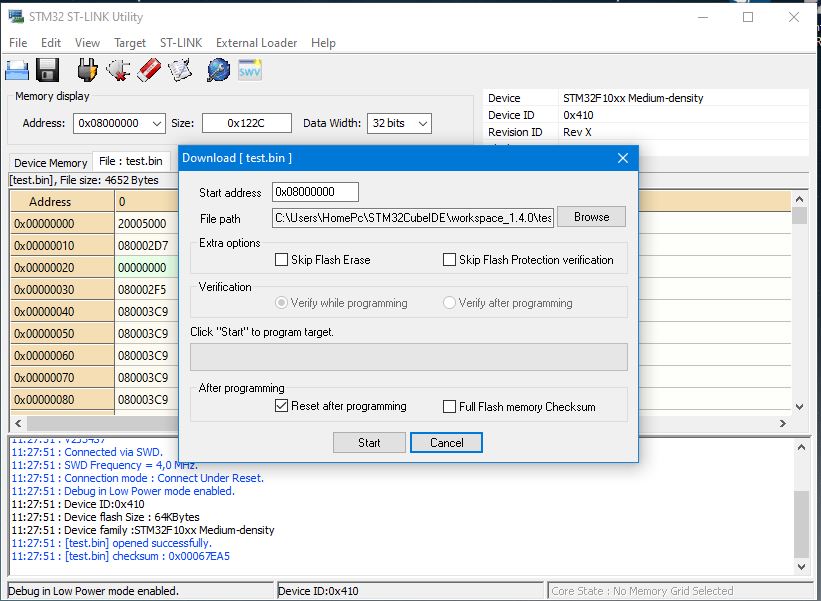821x601 pixels.
Task: Expand the Address combo box dropdown
Action: click(x=157, y=124)
